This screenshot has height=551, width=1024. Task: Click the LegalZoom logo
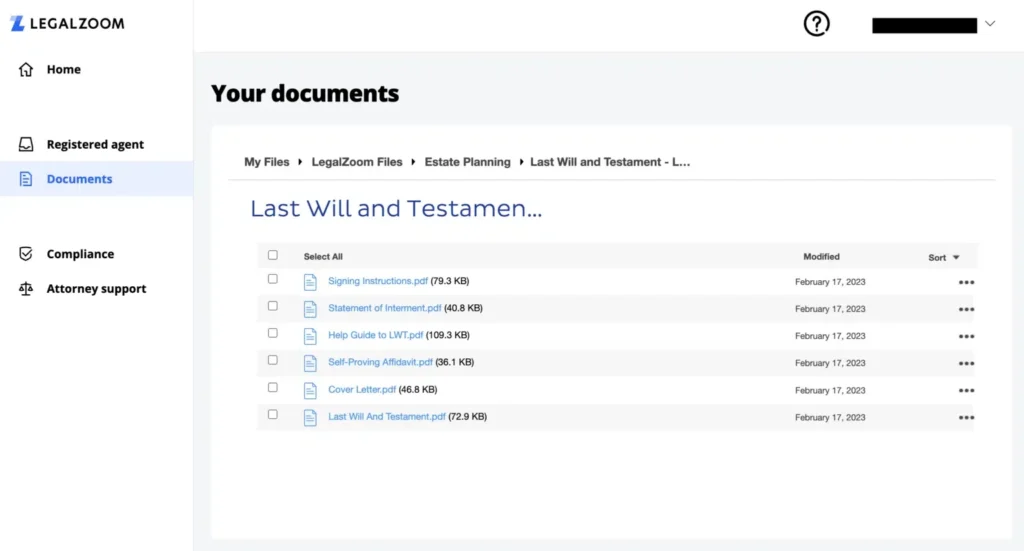point(67,24)
